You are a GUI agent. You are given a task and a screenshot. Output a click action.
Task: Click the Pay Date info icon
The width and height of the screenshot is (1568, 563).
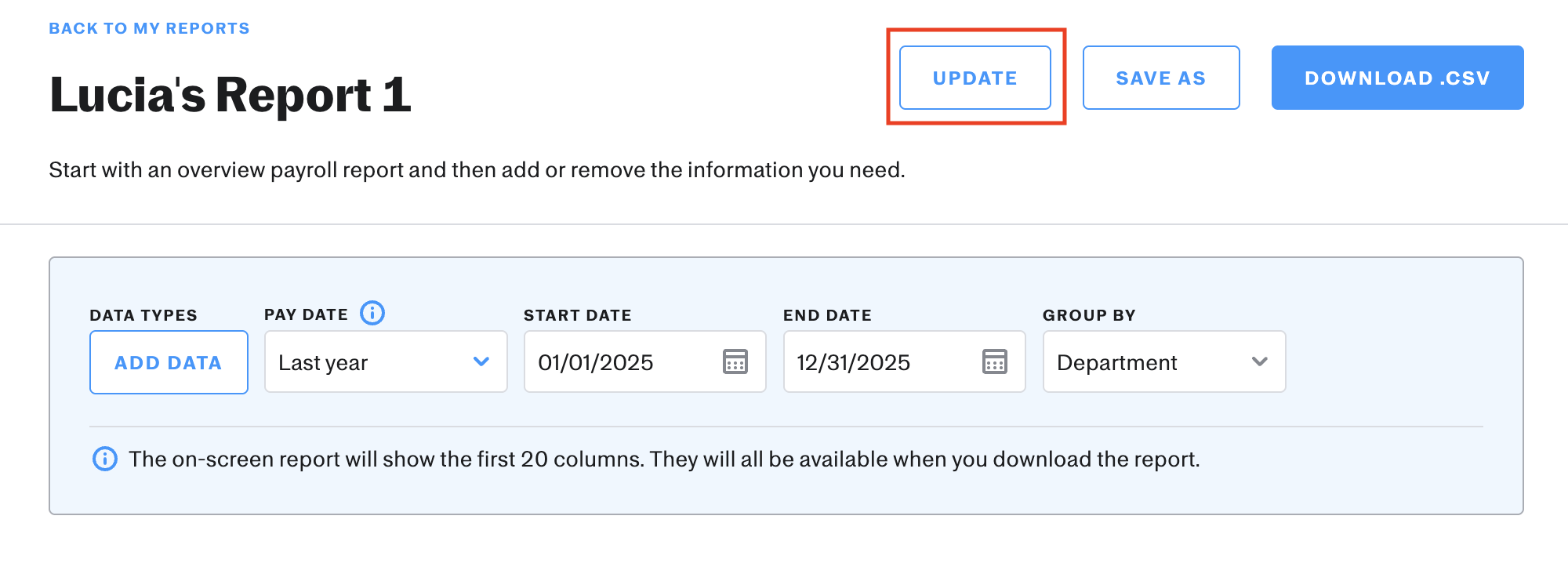pyautogui.click(x=372, y=313)
